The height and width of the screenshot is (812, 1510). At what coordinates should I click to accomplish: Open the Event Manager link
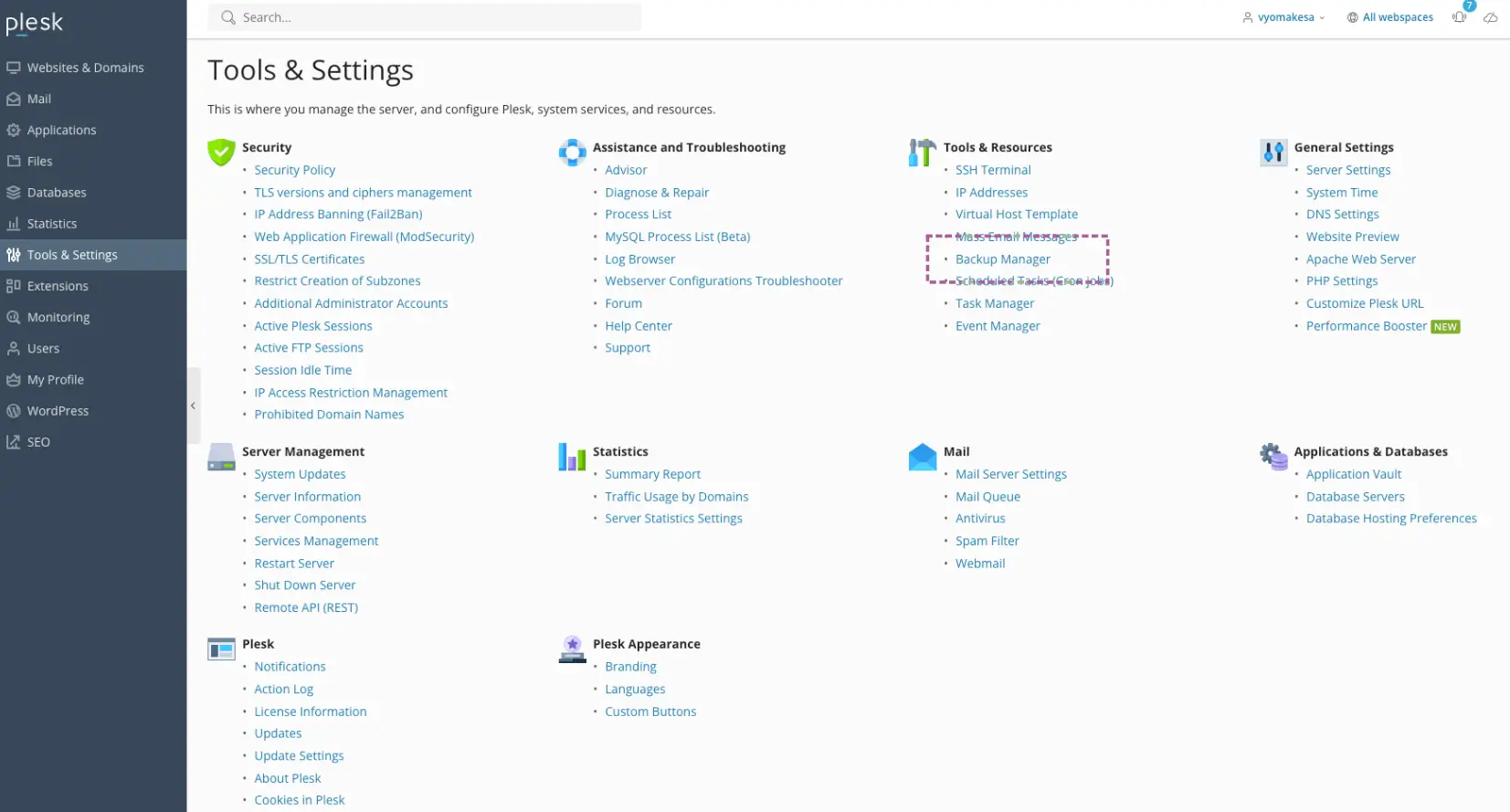point(998,326)
